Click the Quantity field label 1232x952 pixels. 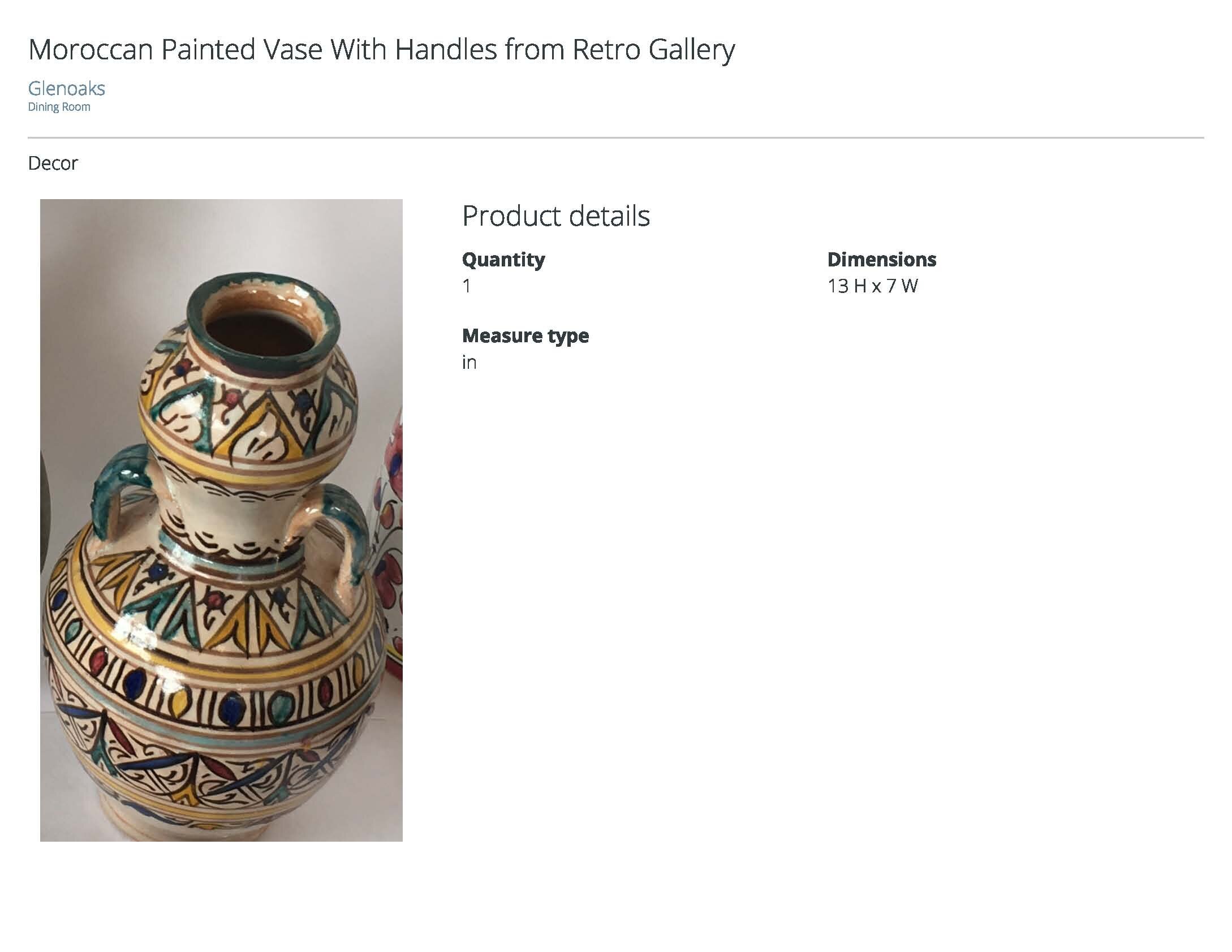point(503,260)
